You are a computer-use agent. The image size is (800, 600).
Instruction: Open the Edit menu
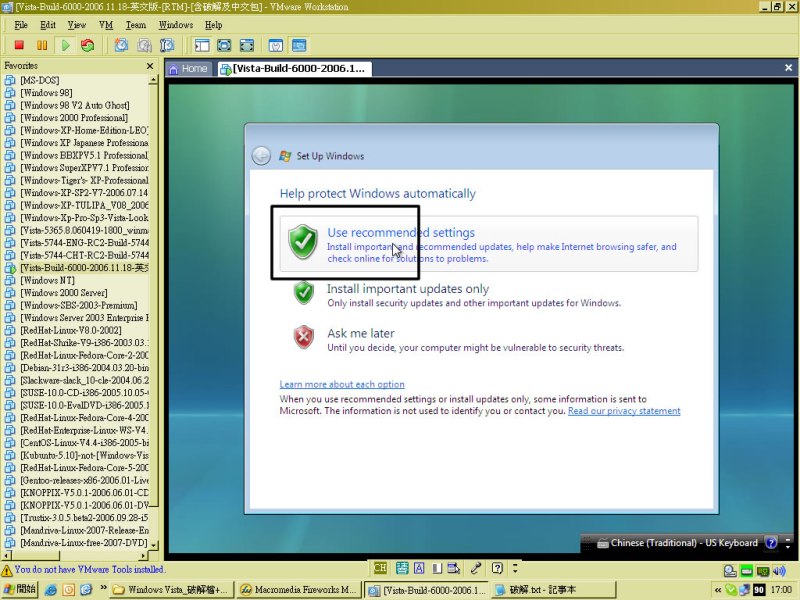click(48, 25)
